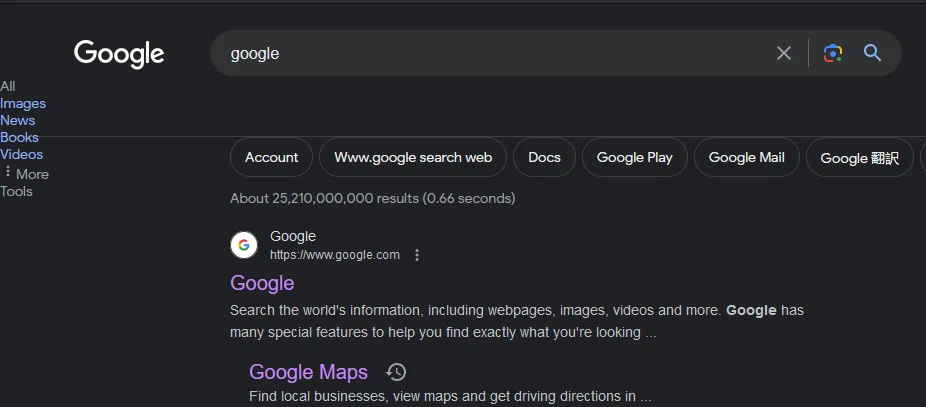The width and height of the screenshot is (926, 407).
Task: Choose the Docs suggestion chip
Action: [x=544, y=157]
